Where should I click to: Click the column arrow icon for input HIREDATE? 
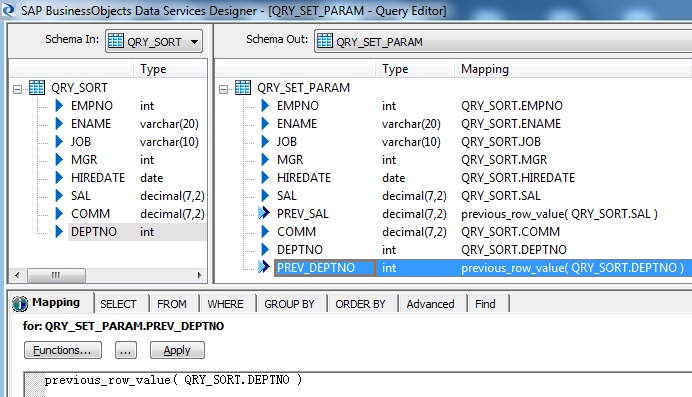click(x=59, y=177)
